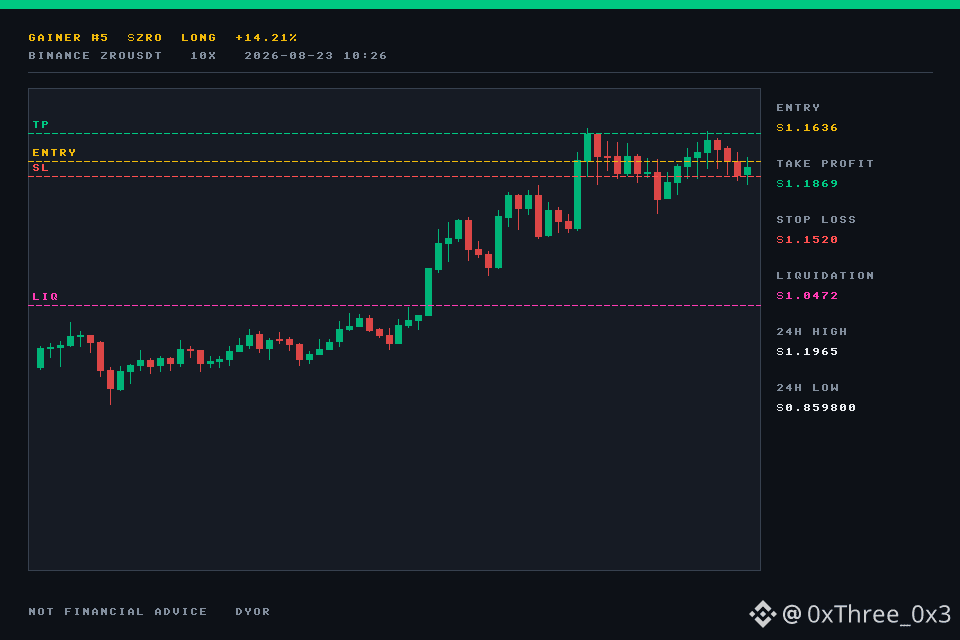
Task: Click 'BINANCE ZROUSDT' exchange pair text
Action: (x=95, y=56)
